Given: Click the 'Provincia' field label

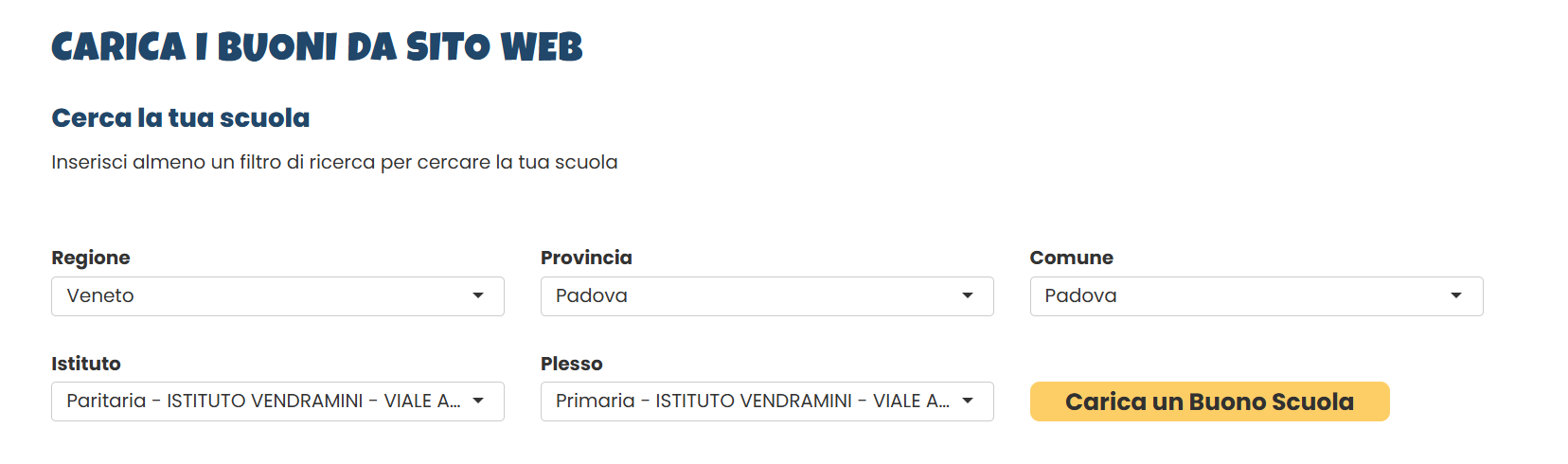Looking at the screenshot, I should click(586, 258).
